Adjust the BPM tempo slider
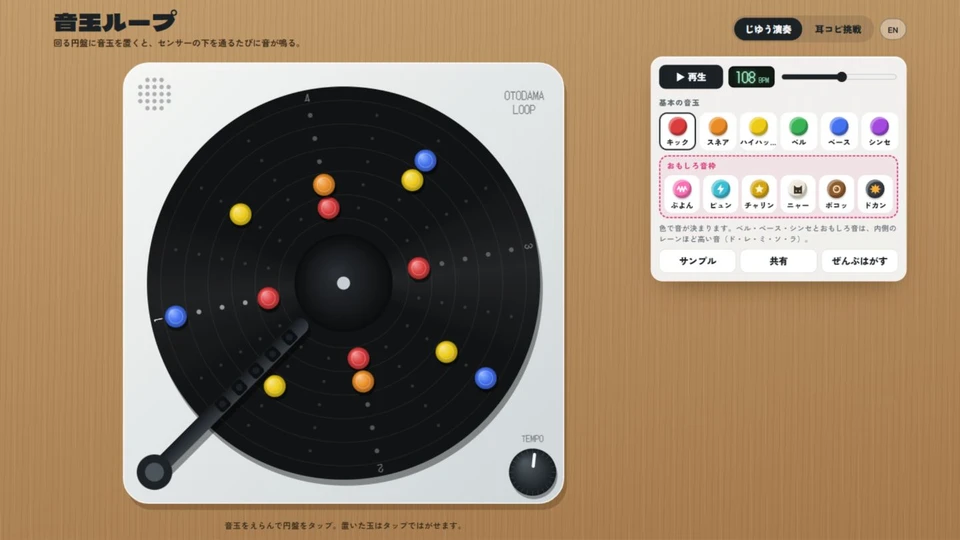960x540 pixels. 839,77
